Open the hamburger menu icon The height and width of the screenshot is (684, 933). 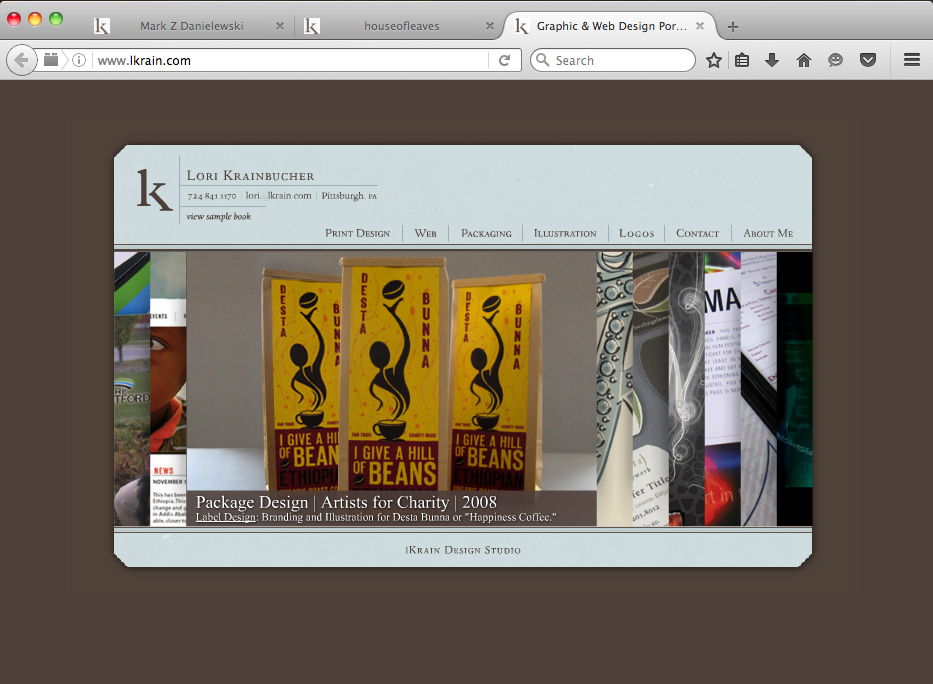912,60
